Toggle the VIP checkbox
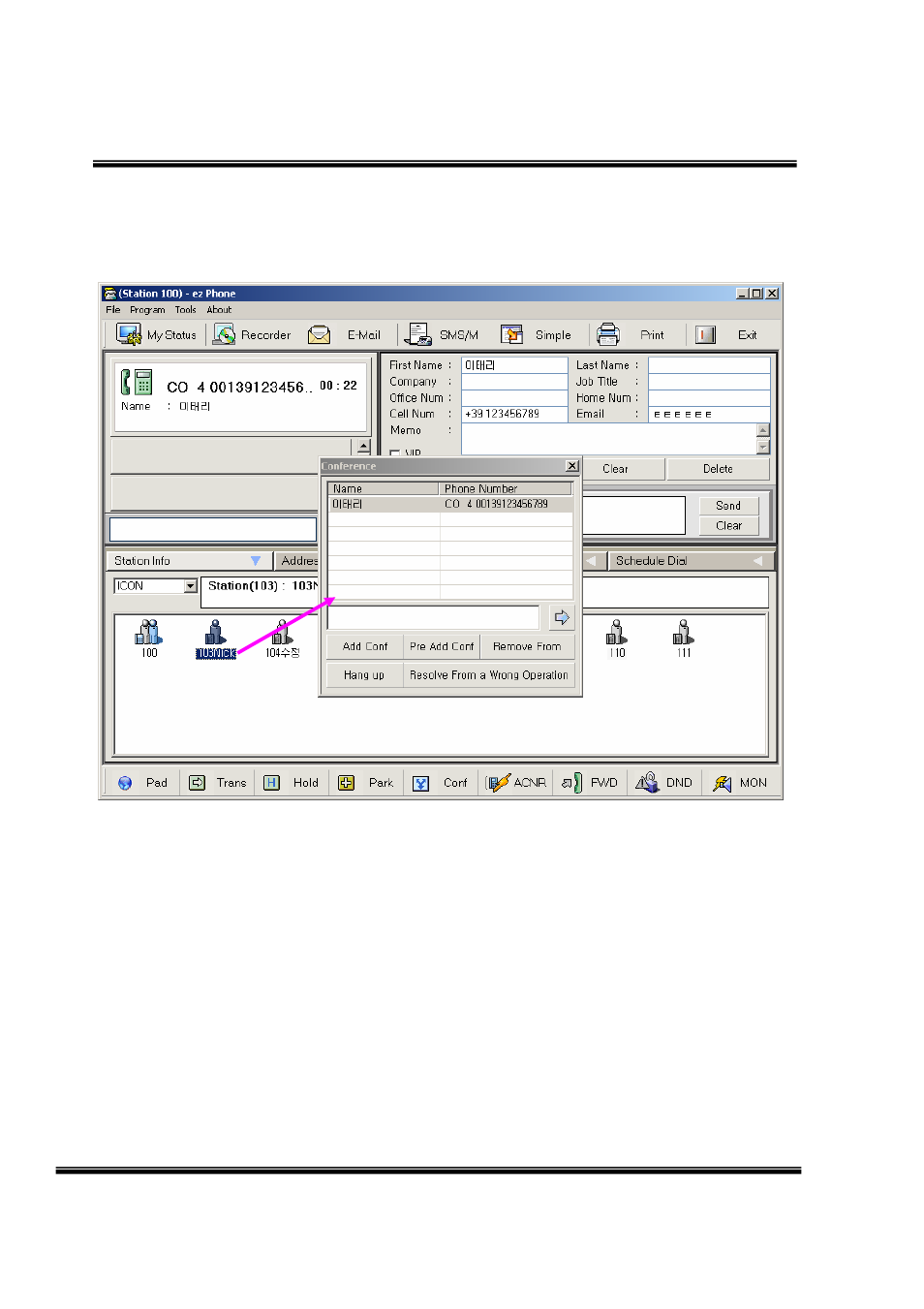This screenshot has width=924, height=1309. point(394,452)
